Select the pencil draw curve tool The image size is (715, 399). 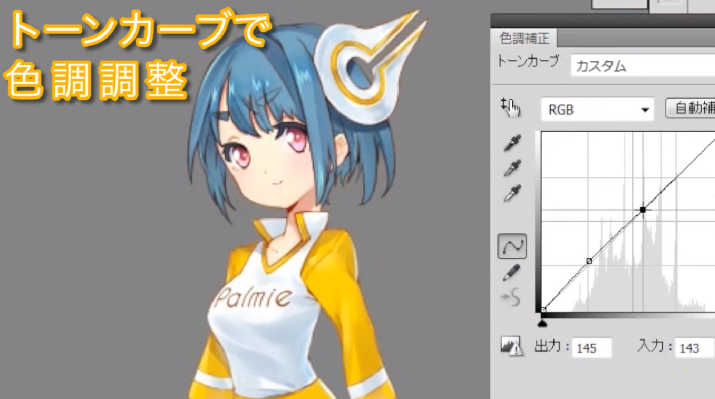click(512, 273)
